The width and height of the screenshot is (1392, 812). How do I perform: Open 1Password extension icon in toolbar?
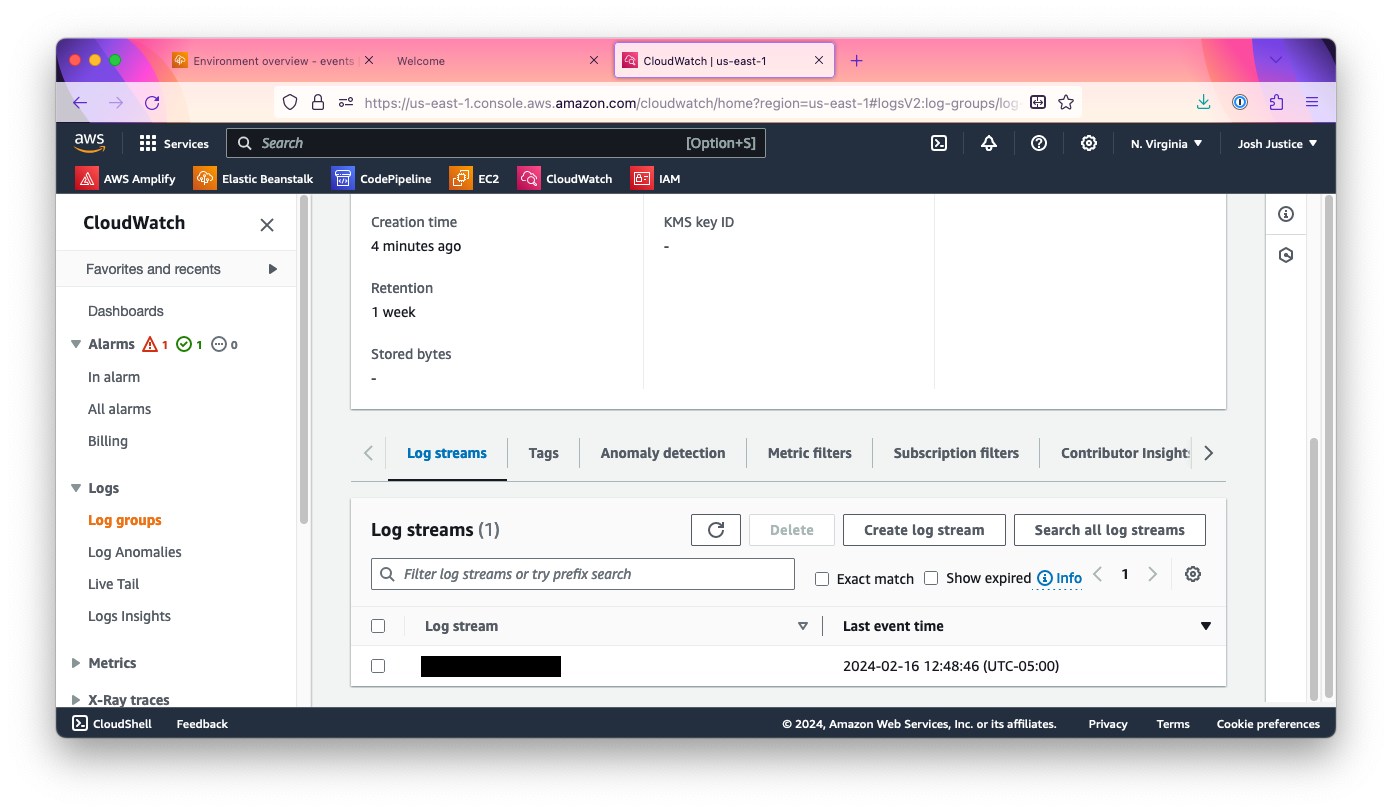click(1240, 102)
